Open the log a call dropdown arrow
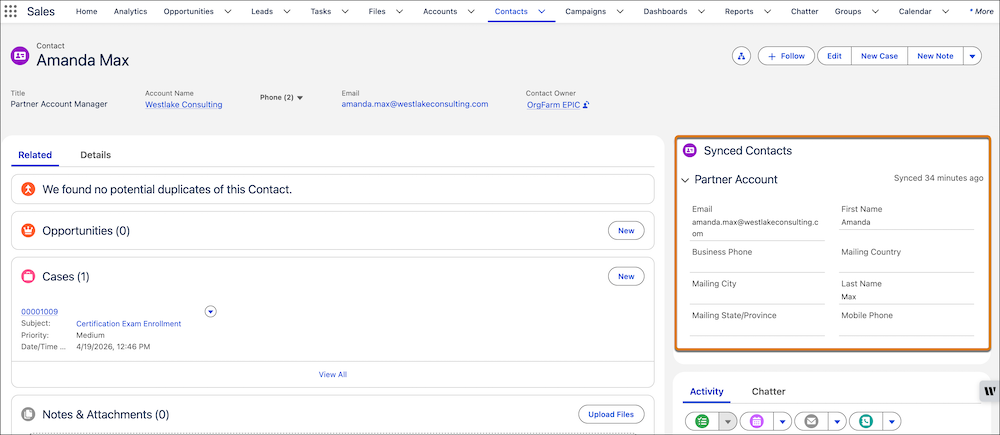The height and width of the screenshot is (435, 1000). (x=892, y=421)
